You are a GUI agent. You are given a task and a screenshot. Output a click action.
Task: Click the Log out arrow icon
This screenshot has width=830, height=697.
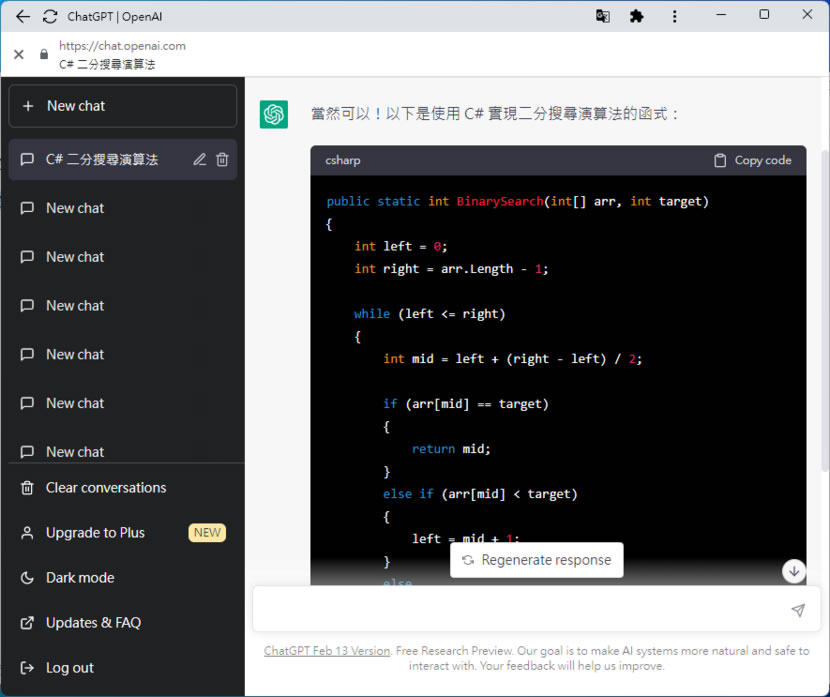pyautogui.click(x=27, y=668)
